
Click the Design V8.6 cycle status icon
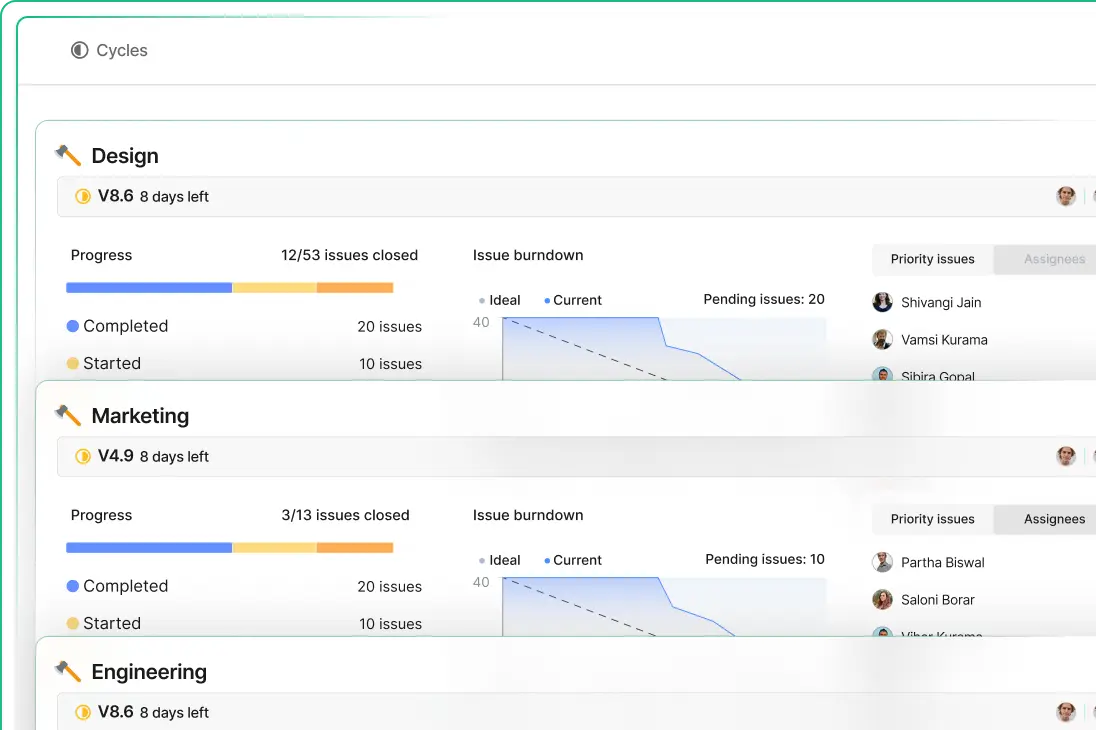pyautogui.click(x=83, y=197)
